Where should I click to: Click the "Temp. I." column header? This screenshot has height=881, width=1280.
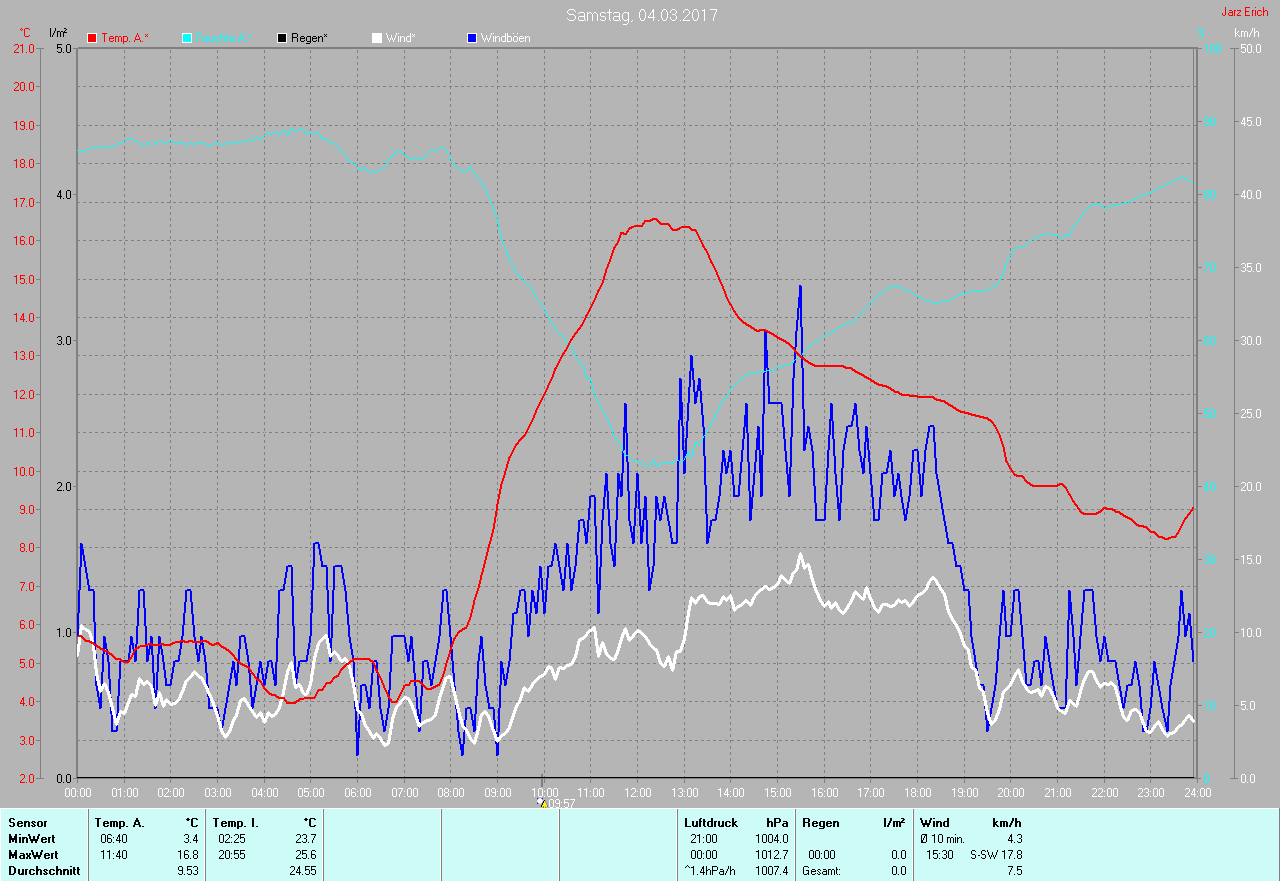pyautogui.click(x=236, y=823)
